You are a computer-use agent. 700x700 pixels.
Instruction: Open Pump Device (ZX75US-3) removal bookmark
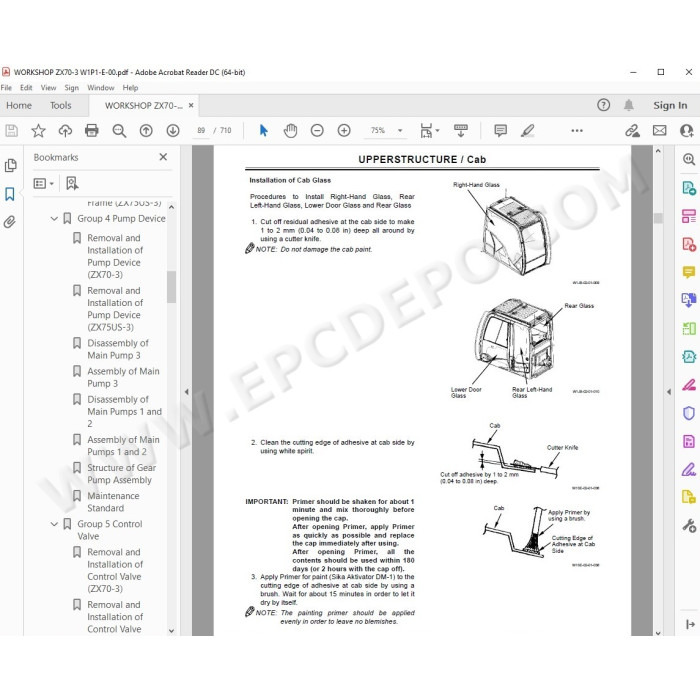[x=115, y=308]
